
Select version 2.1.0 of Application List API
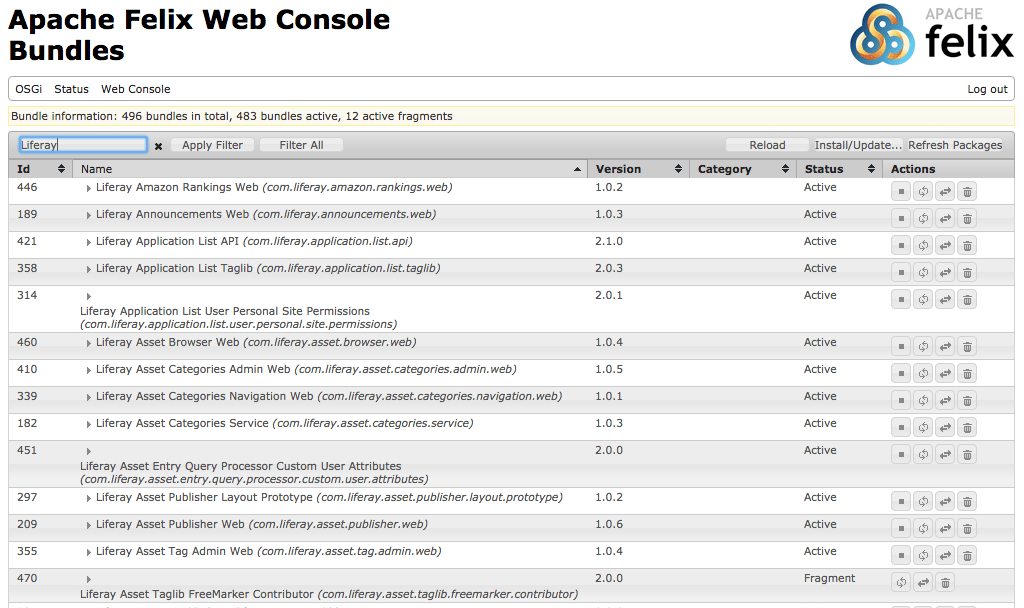(609, 242)
